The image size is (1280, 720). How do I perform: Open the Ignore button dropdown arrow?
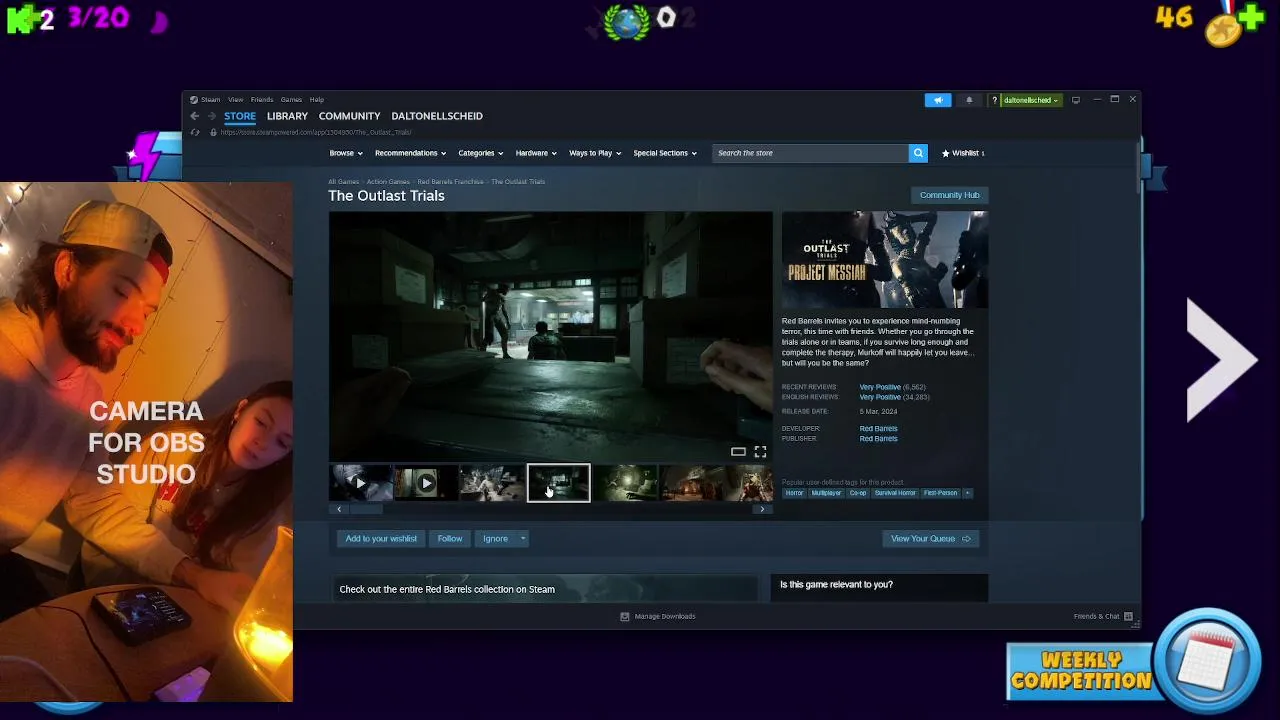point(522,539)
